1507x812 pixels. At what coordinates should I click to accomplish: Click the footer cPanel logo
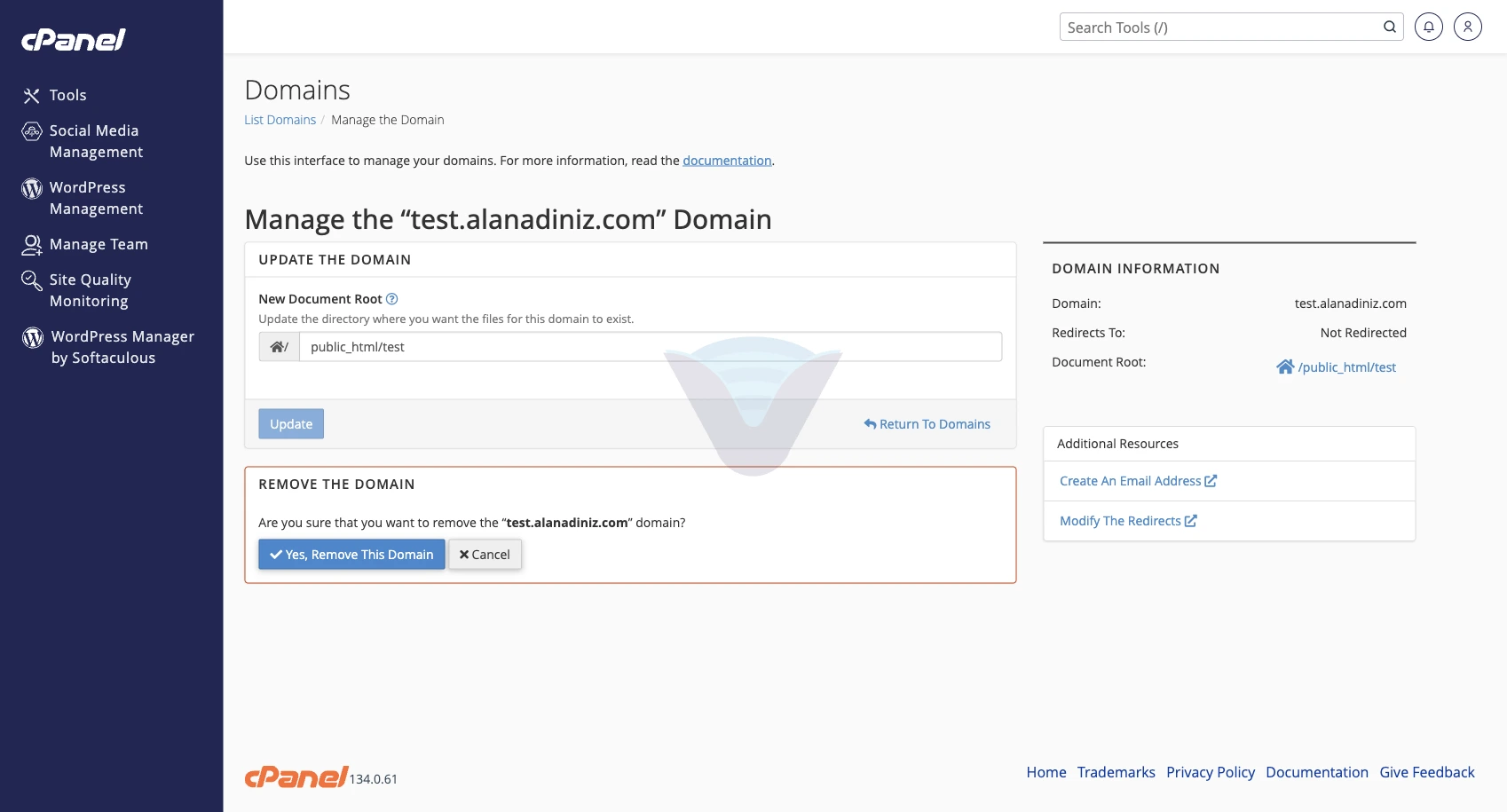coord(296,777)
